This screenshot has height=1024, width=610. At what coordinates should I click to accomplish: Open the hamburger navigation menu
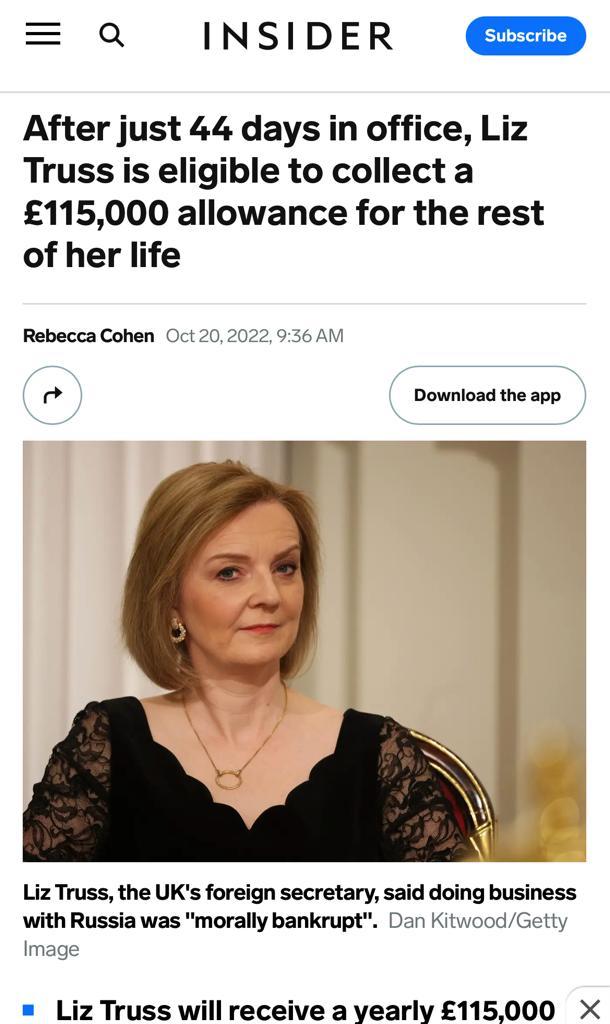coord(43,35)
